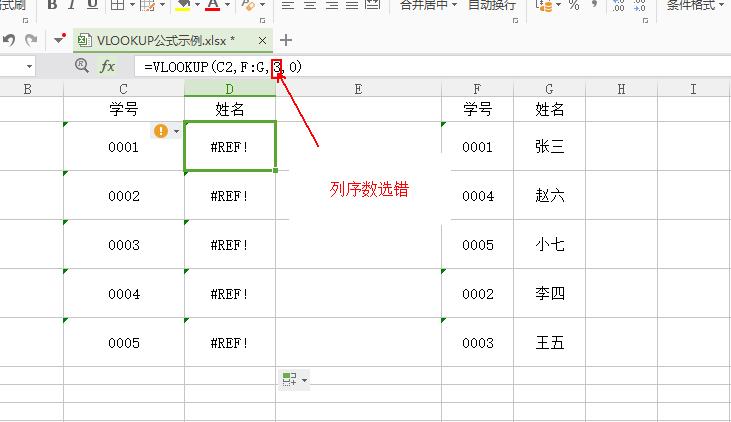731x422 pixels.
Task: Select 学号 header in column F
Action: click(477, 109)
